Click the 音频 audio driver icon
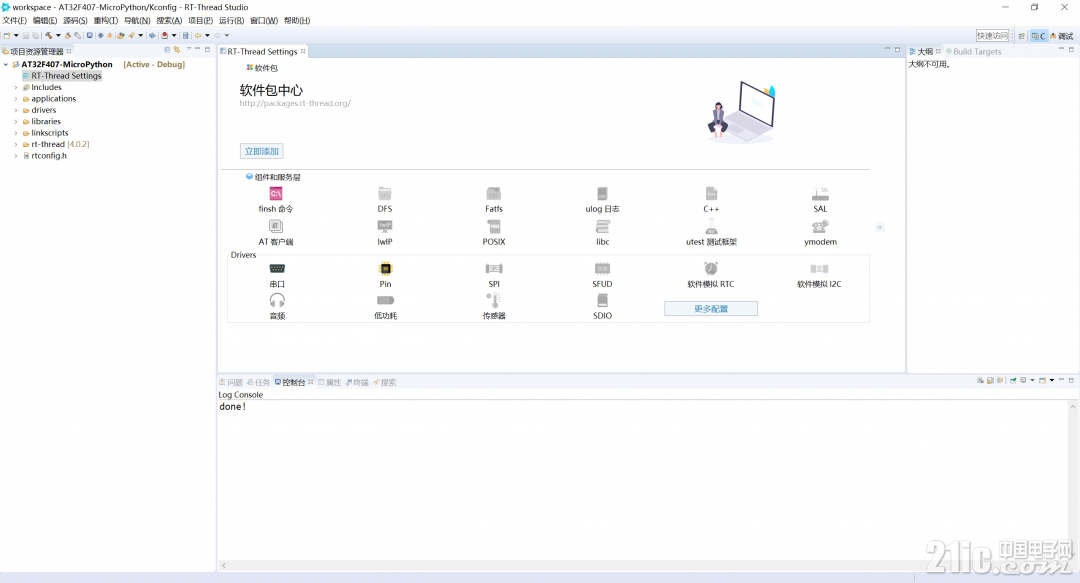1080x583 pixels. (x=277, y=300)
